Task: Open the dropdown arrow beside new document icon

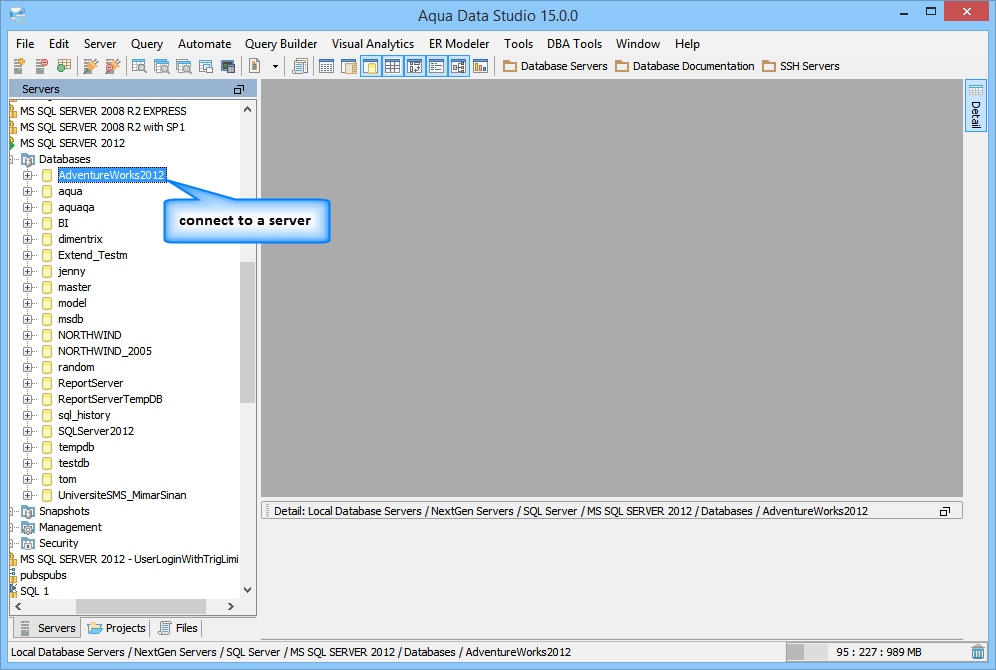Action: coord(275,66)
